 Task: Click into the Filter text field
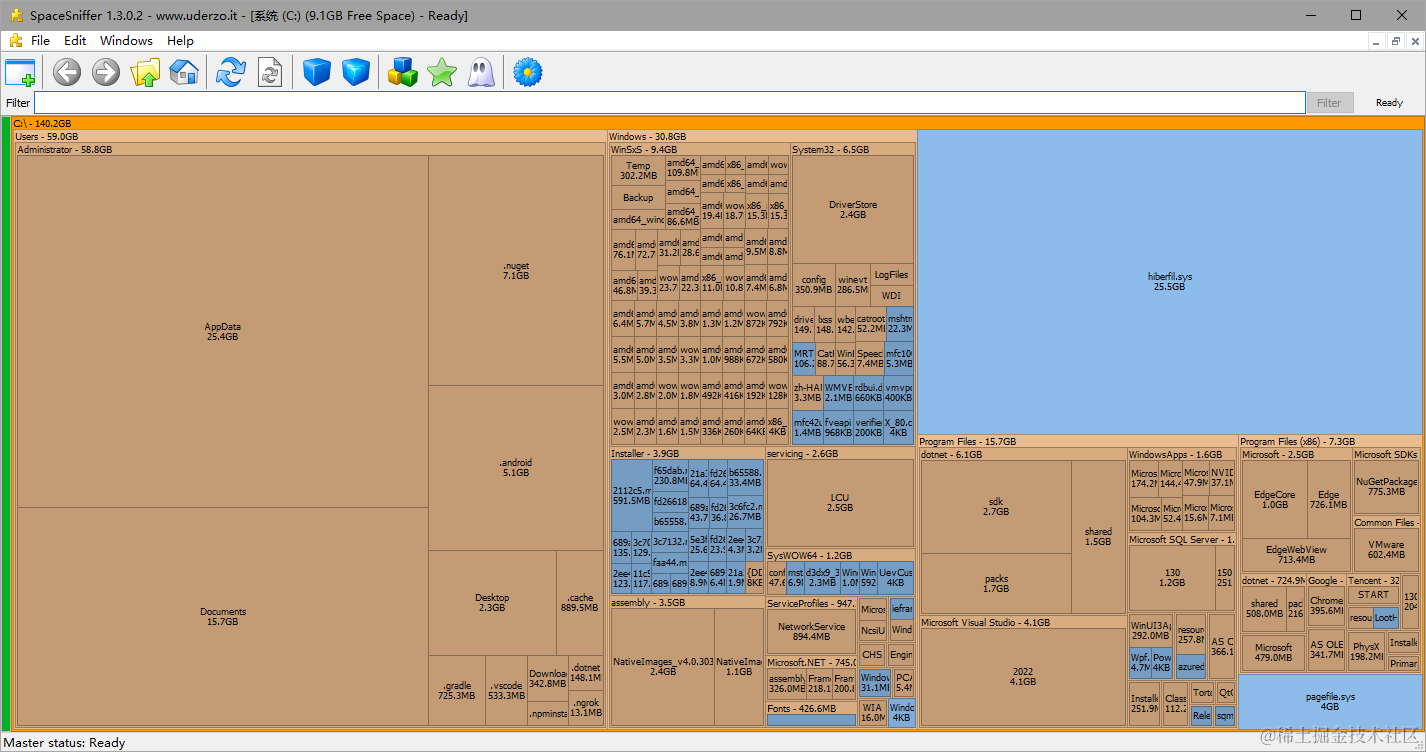point(669,103)
